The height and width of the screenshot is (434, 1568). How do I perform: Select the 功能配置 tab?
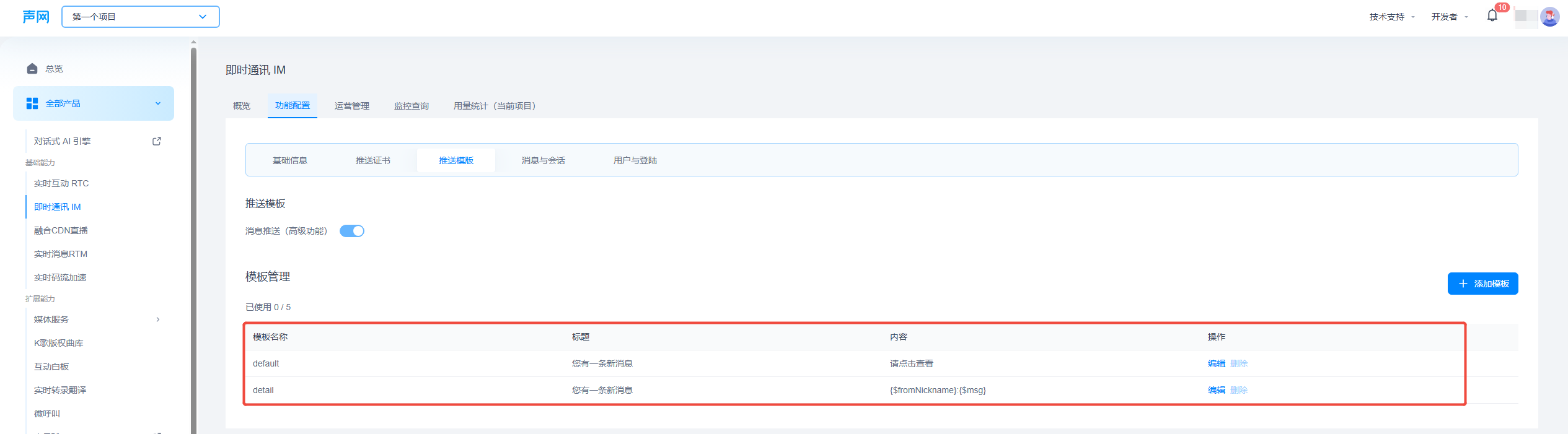(293, 105)
